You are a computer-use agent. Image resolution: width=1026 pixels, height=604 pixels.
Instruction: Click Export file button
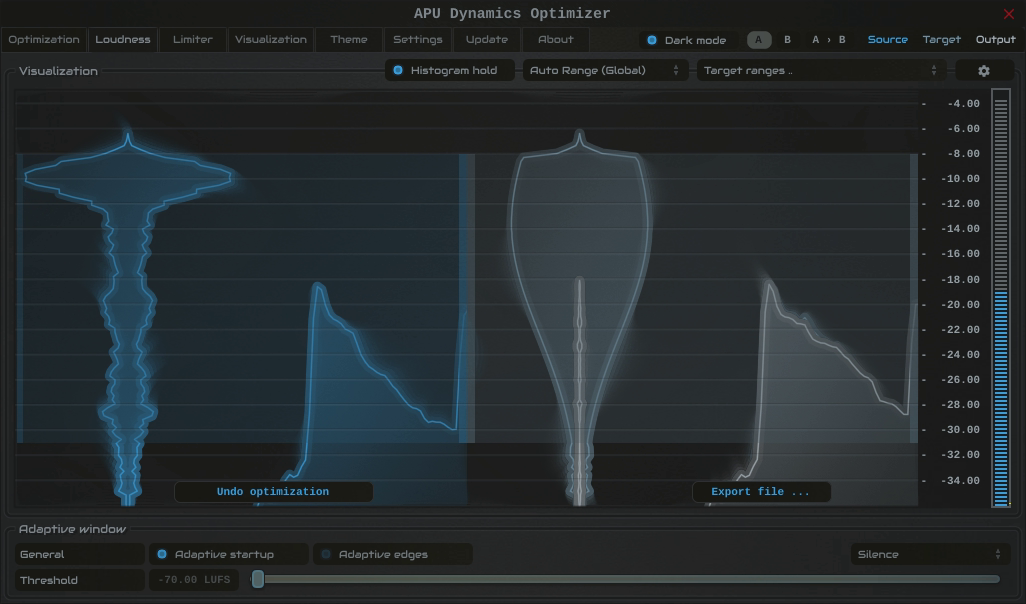pos(761,491)
